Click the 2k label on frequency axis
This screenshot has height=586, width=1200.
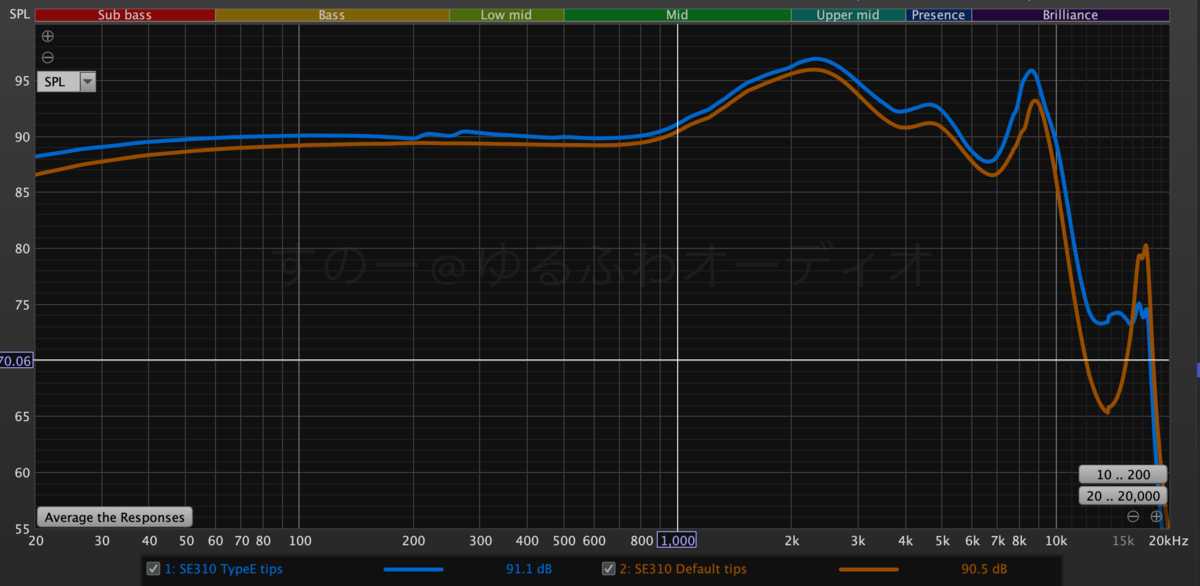[791, 541]
